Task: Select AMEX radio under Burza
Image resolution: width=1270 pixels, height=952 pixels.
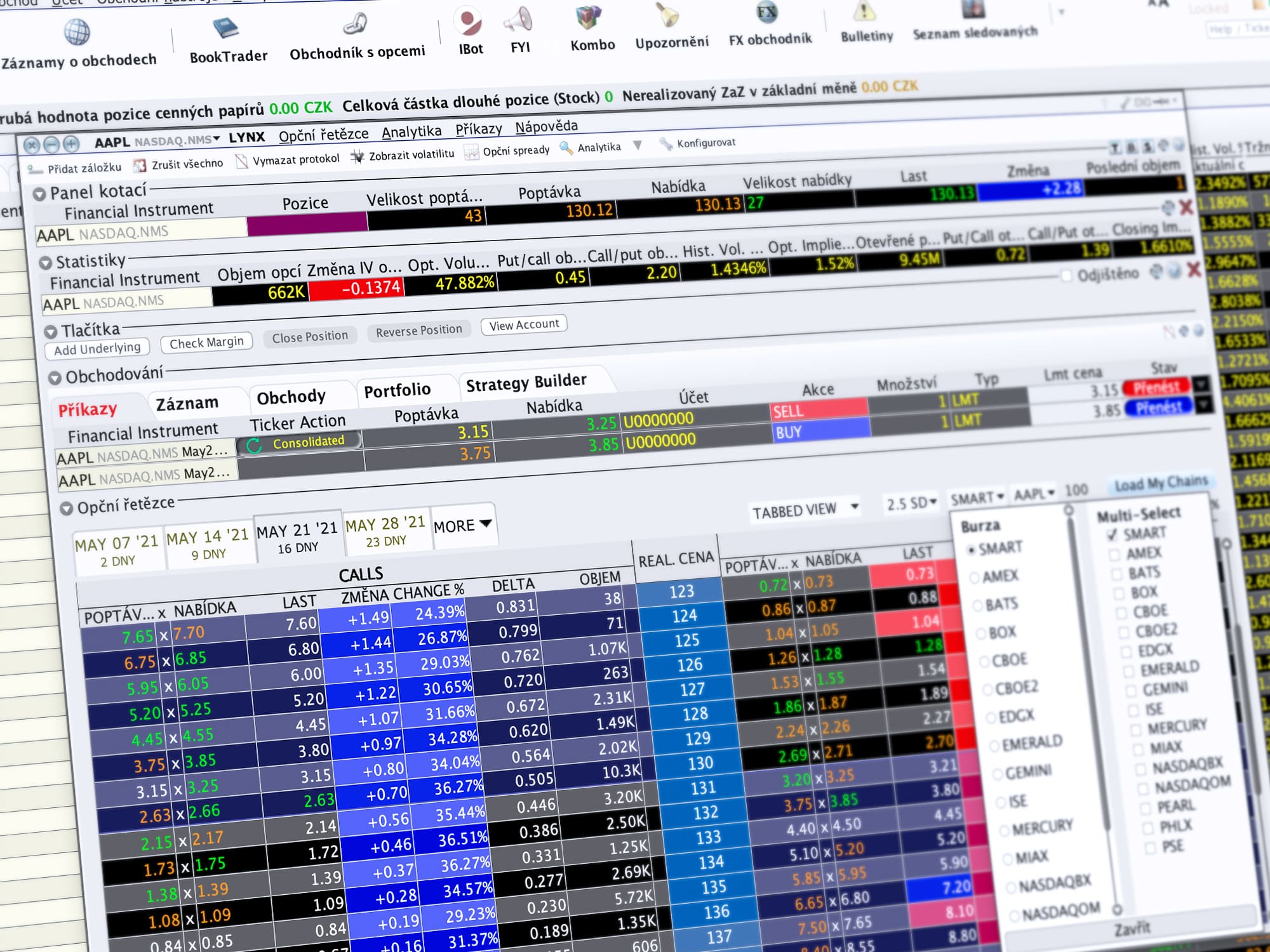Action: (x=975, y=578)
